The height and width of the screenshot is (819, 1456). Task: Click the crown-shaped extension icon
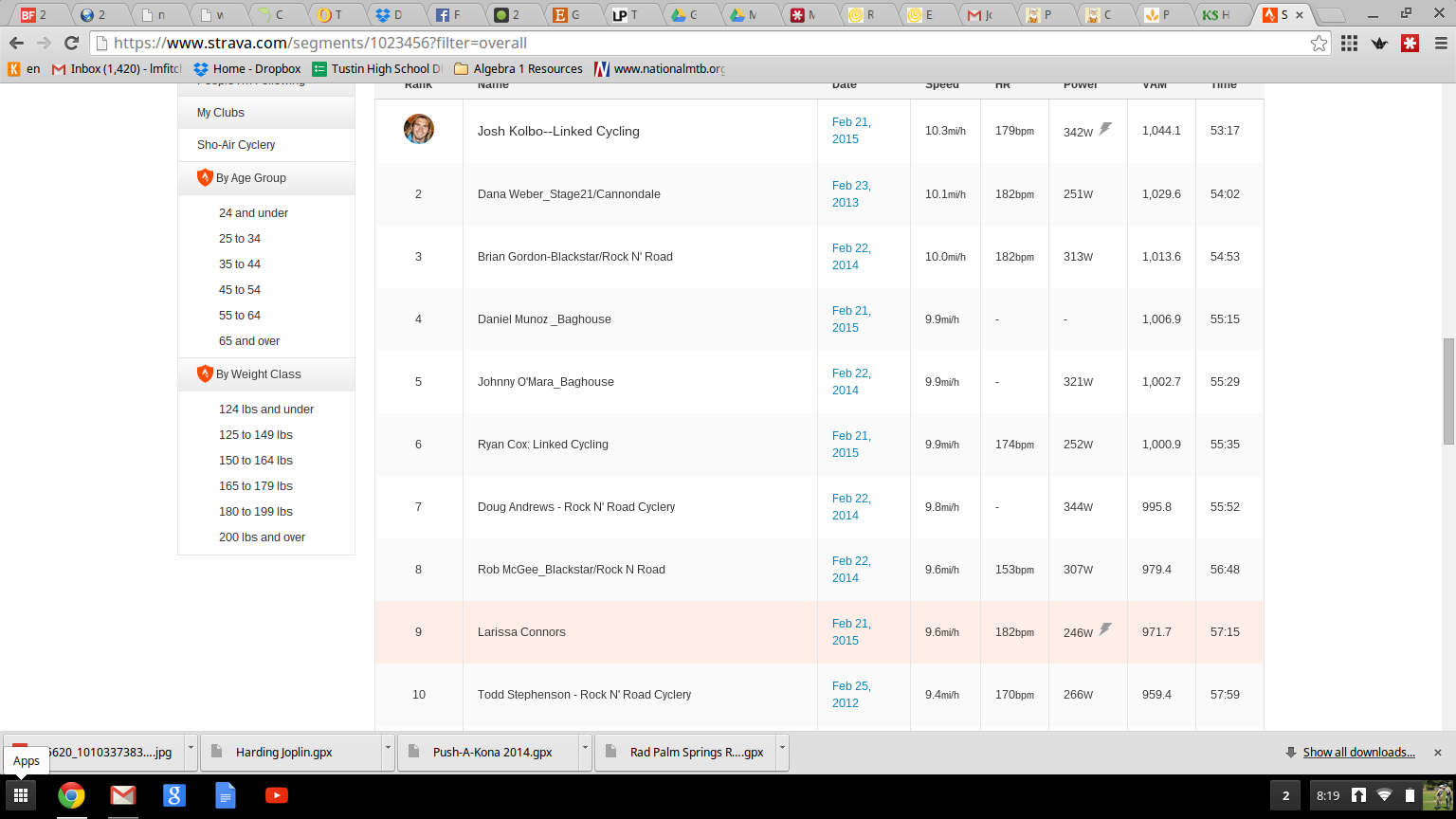point(1380,43)
